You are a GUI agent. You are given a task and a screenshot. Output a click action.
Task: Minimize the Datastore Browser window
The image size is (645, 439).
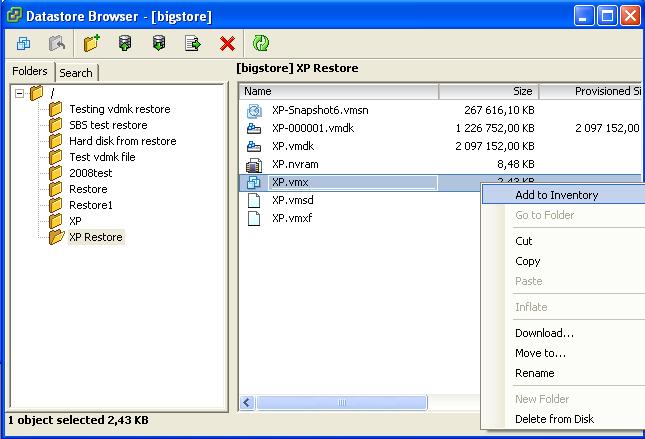click(583, 16)
